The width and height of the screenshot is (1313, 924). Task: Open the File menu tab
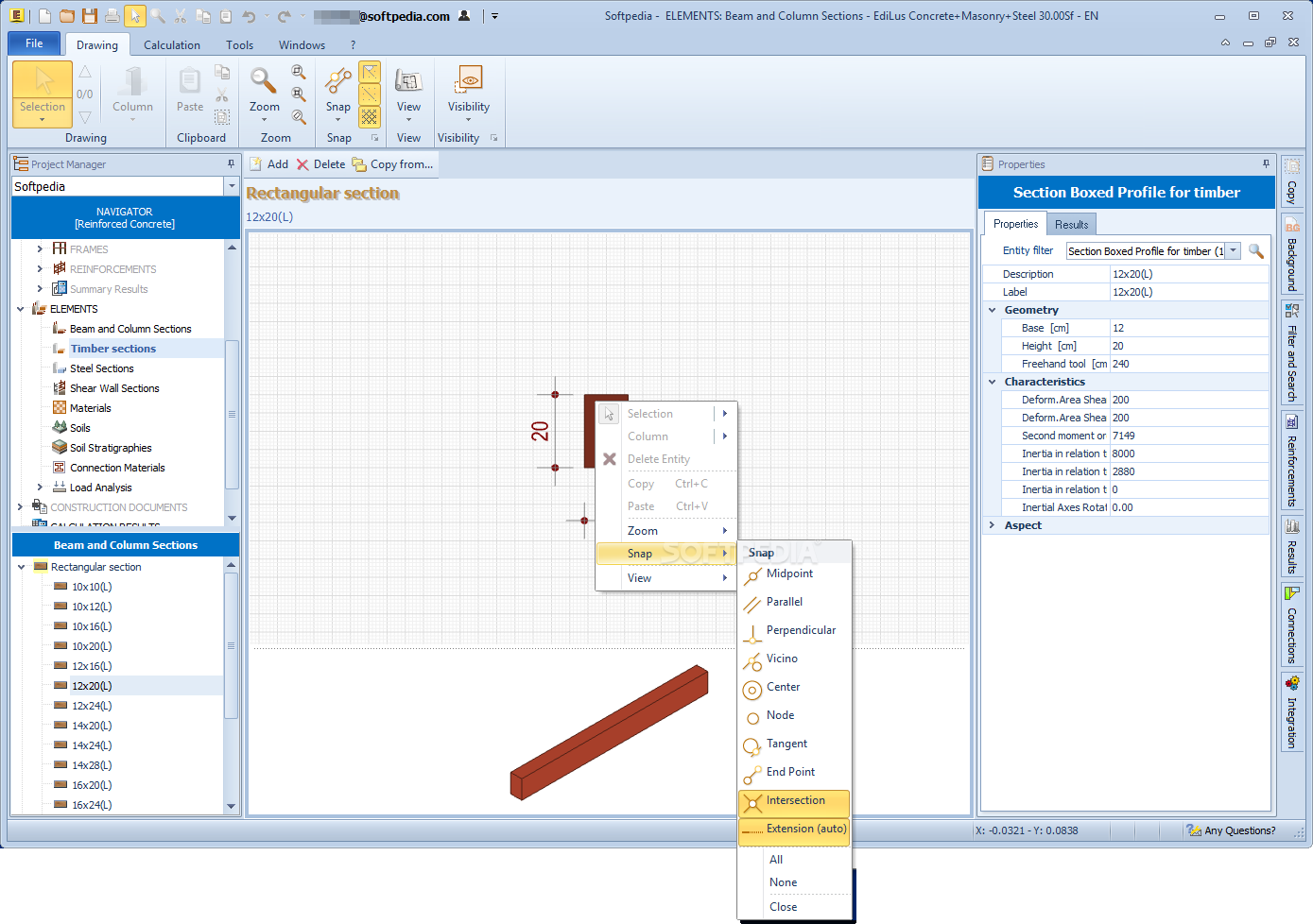pyautogui.click(x=34, y=43)
